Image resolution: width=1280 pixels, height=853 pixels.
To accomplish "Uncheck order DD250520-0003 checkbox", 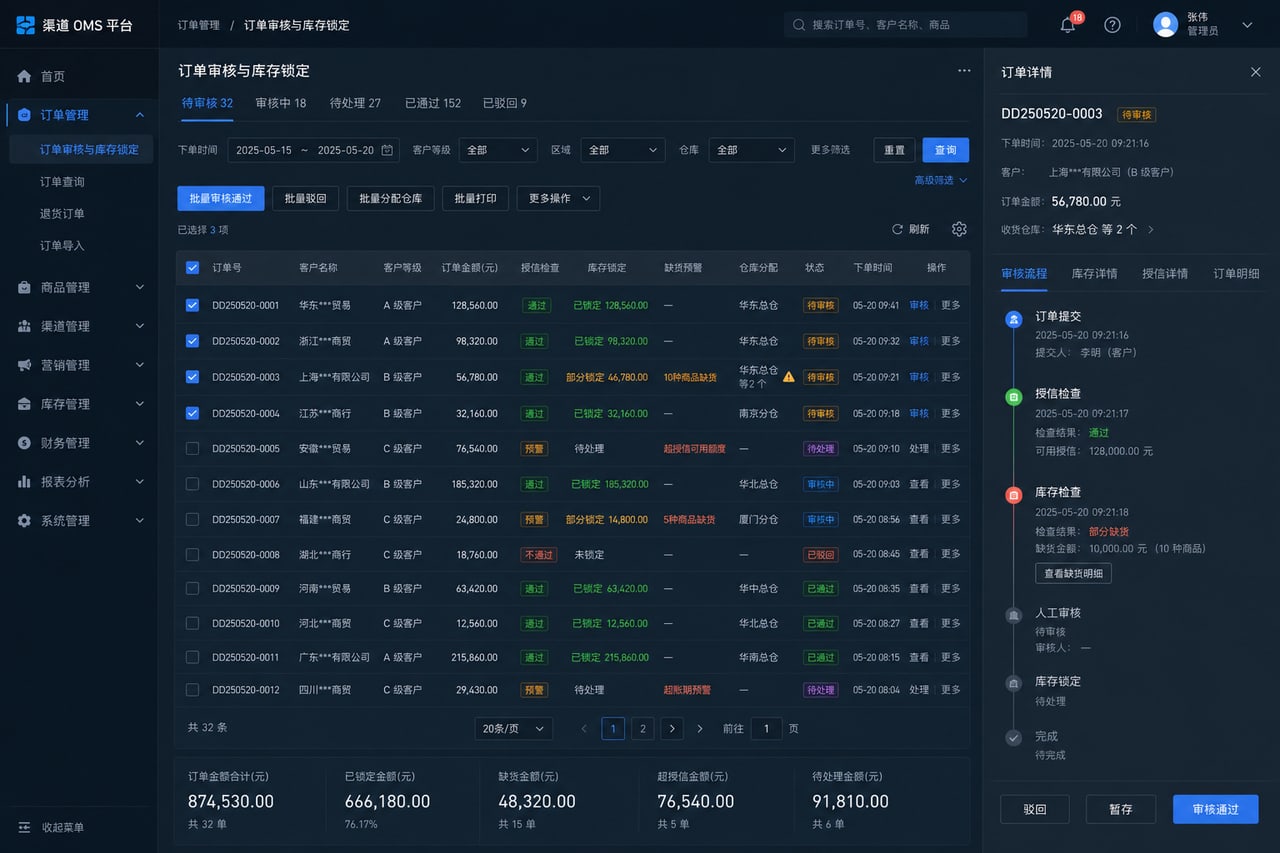I will (192, 377).
